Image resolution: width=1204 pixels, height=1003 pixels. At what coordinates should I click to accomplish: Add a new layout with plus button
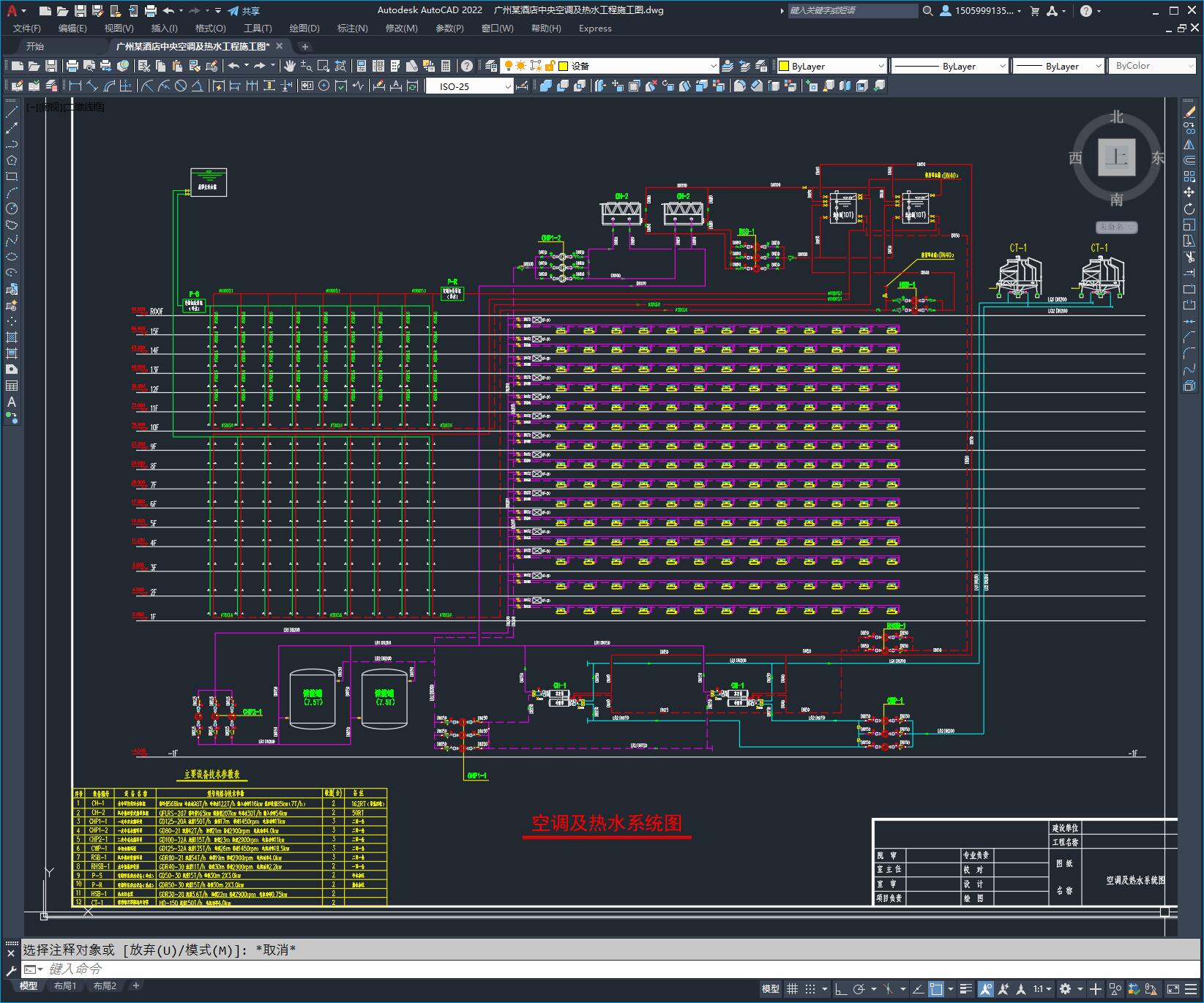[x=135, y=986]
